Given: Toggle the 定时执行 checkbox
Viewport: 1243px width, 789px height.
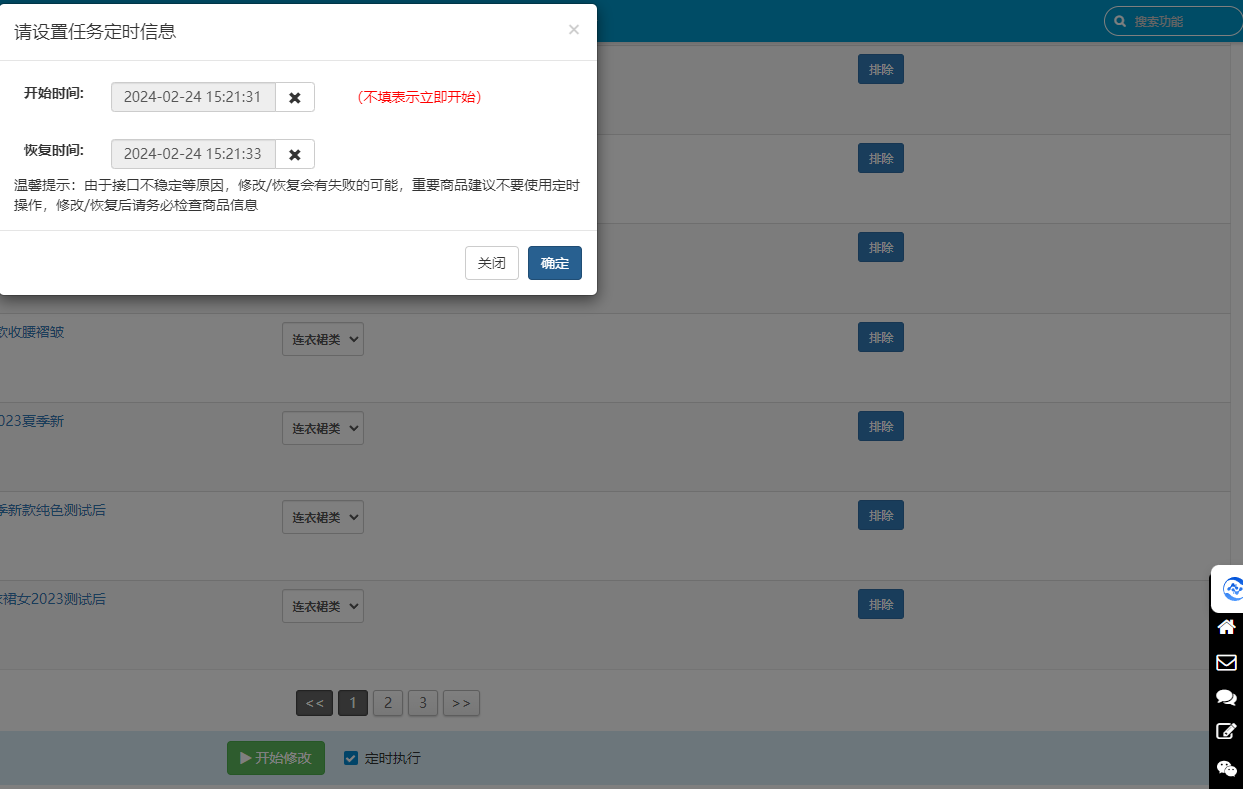Looking at the screenshot, I should 351,758.
